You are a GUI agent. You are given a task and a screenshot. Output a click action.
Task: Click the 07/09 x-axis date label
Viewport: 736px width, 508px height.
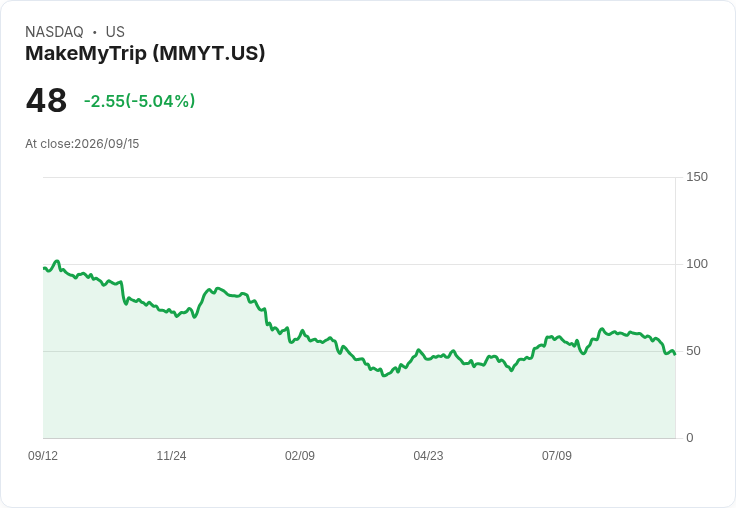[557, 455]
